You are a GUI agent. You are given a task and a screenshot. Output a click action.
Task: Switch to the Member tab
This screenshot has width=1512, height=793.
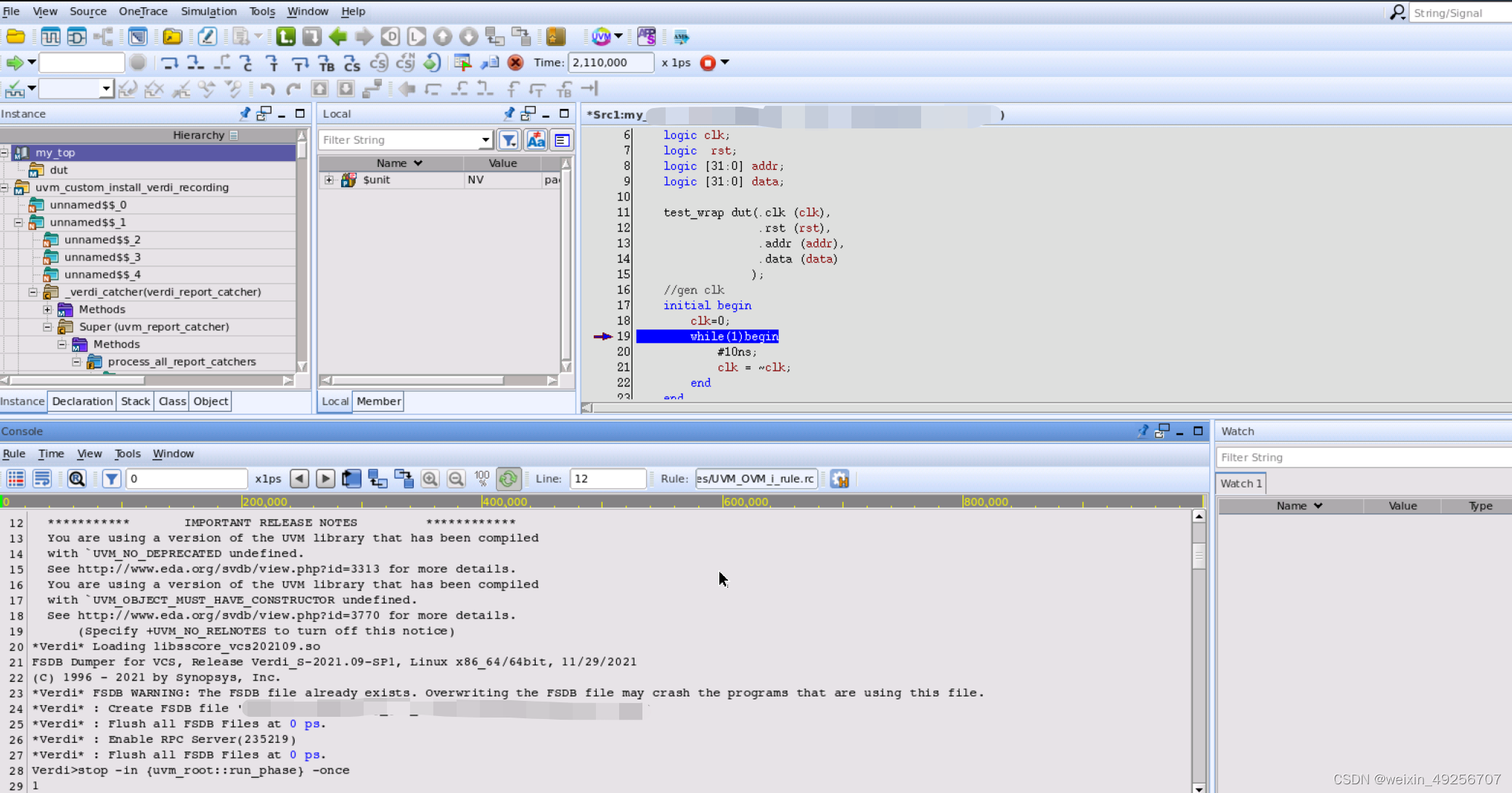(x=378, y=401)
